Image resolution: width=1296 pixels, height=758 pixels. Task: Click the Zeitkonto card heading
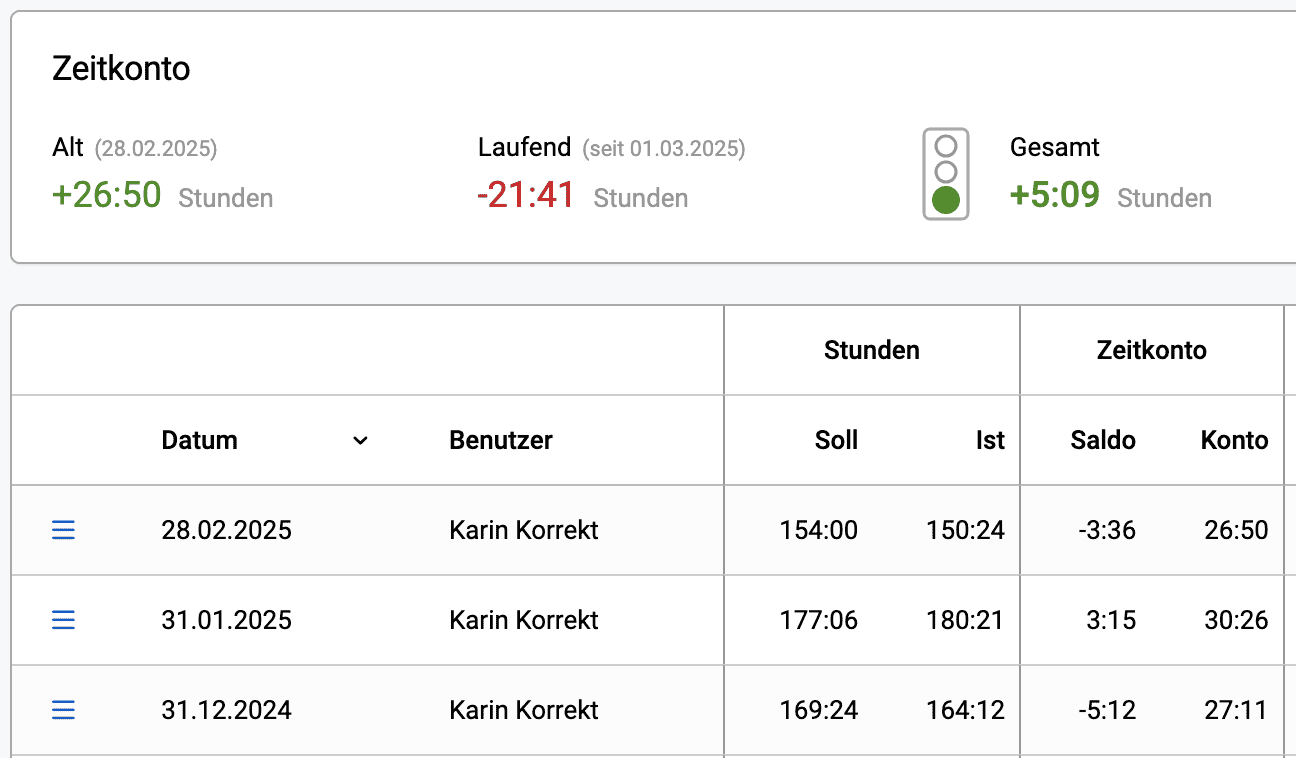click(x=121, y=69)
